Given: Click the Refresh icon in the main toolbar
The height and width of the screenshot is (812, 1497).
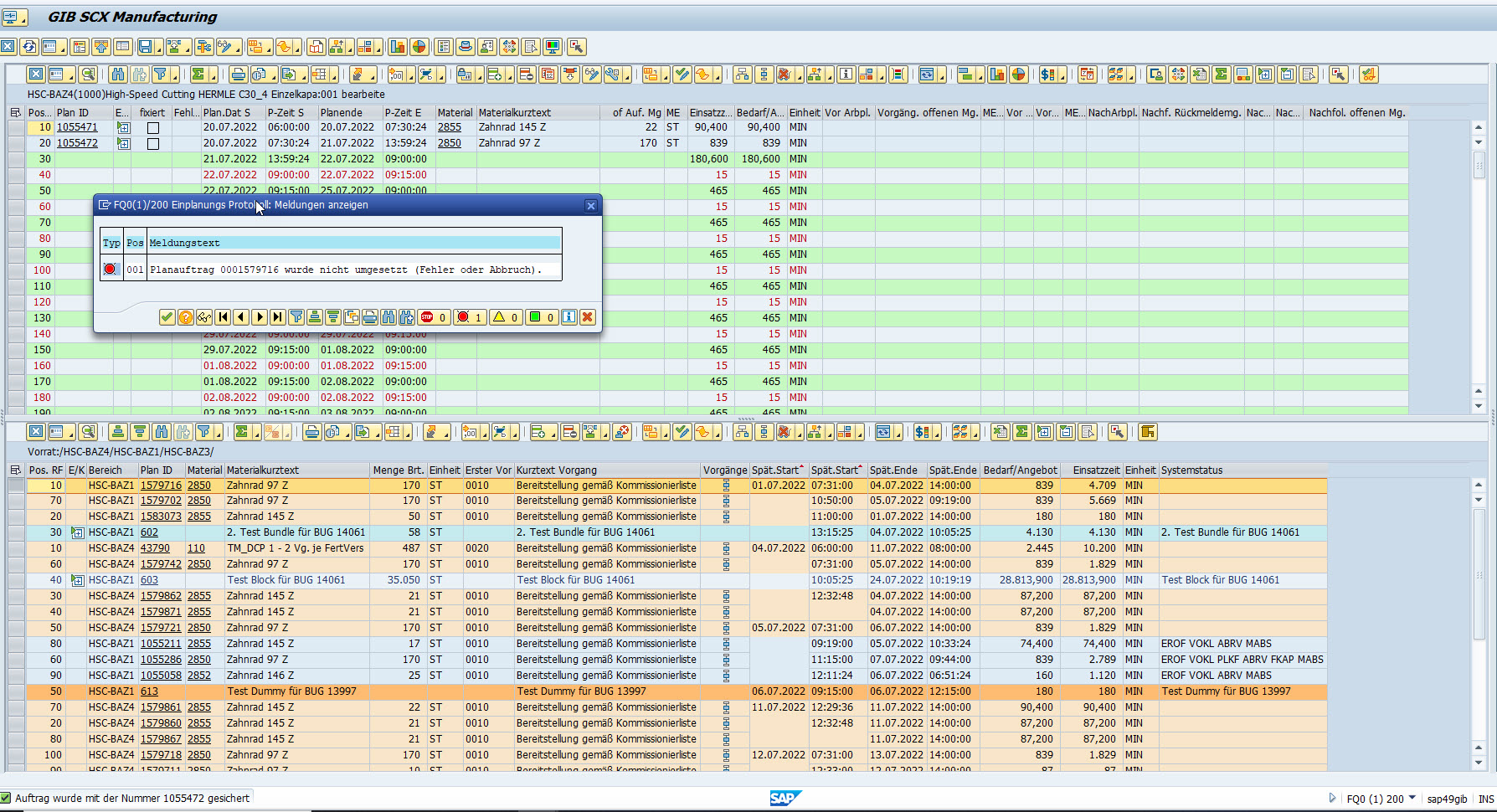Looking at the screenshot, I should coord(29,47).
